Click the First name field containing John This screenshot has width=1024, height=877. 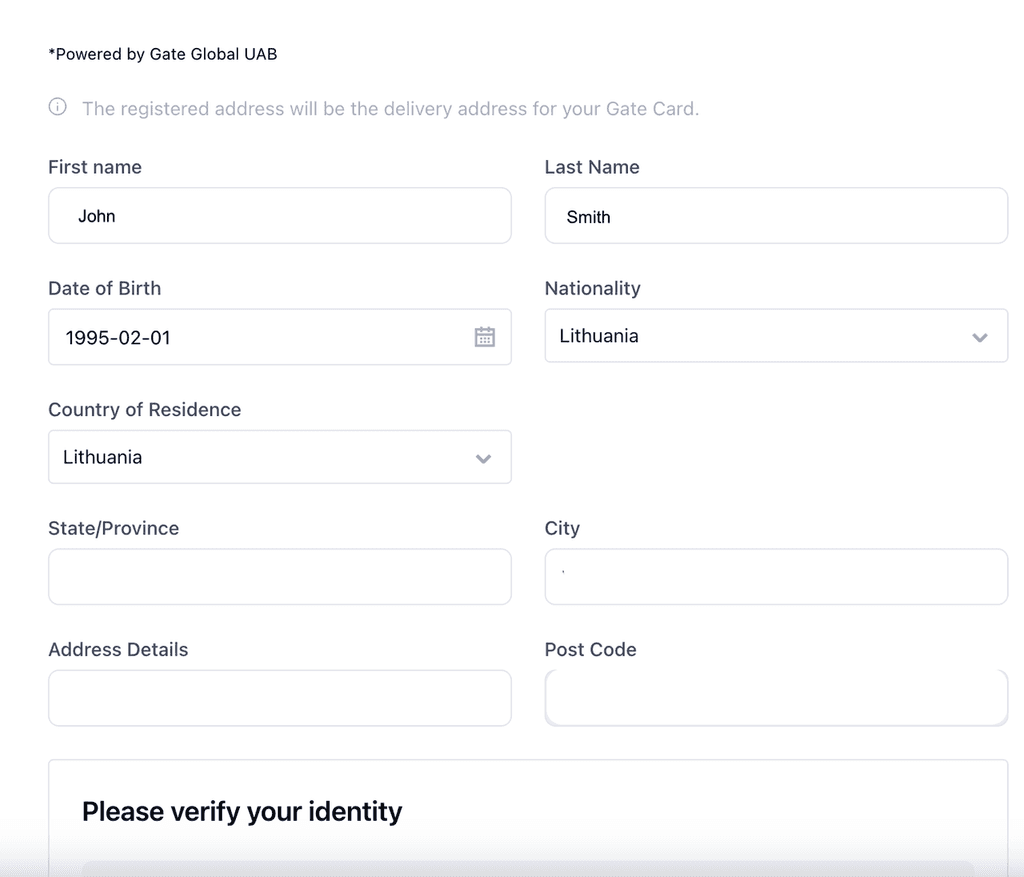279,216
